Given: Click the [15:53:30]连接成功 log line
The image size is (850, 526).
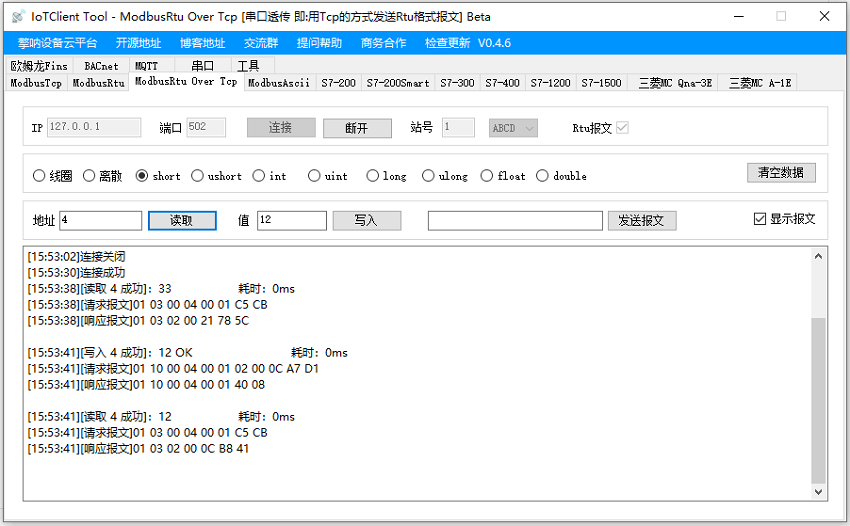Looking at the screenshot, I should click(76, 272).
